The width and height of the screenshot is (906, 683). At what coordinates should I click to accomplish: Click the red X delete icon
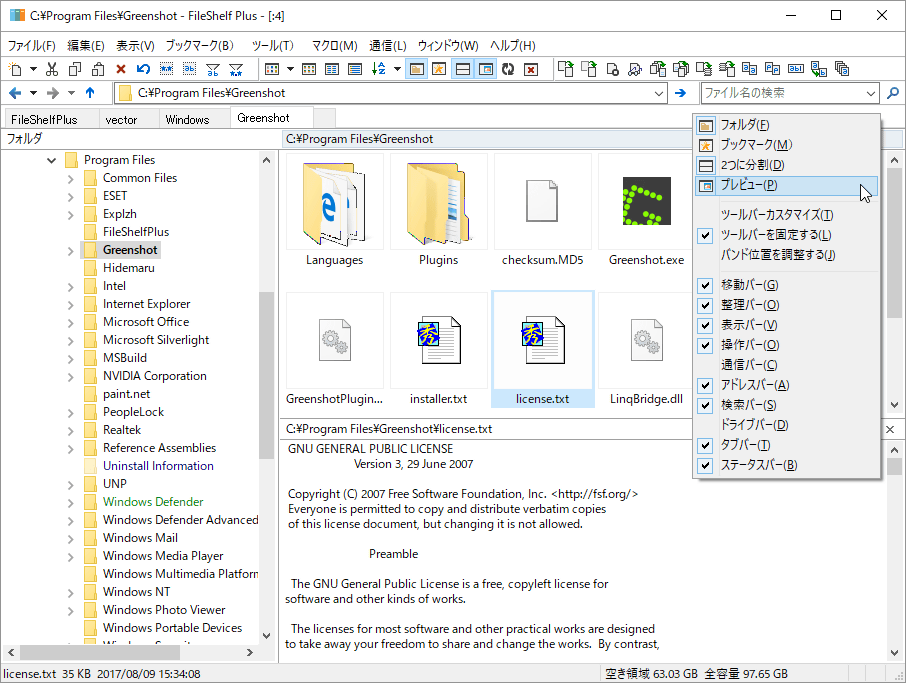[x=121, y=69]
